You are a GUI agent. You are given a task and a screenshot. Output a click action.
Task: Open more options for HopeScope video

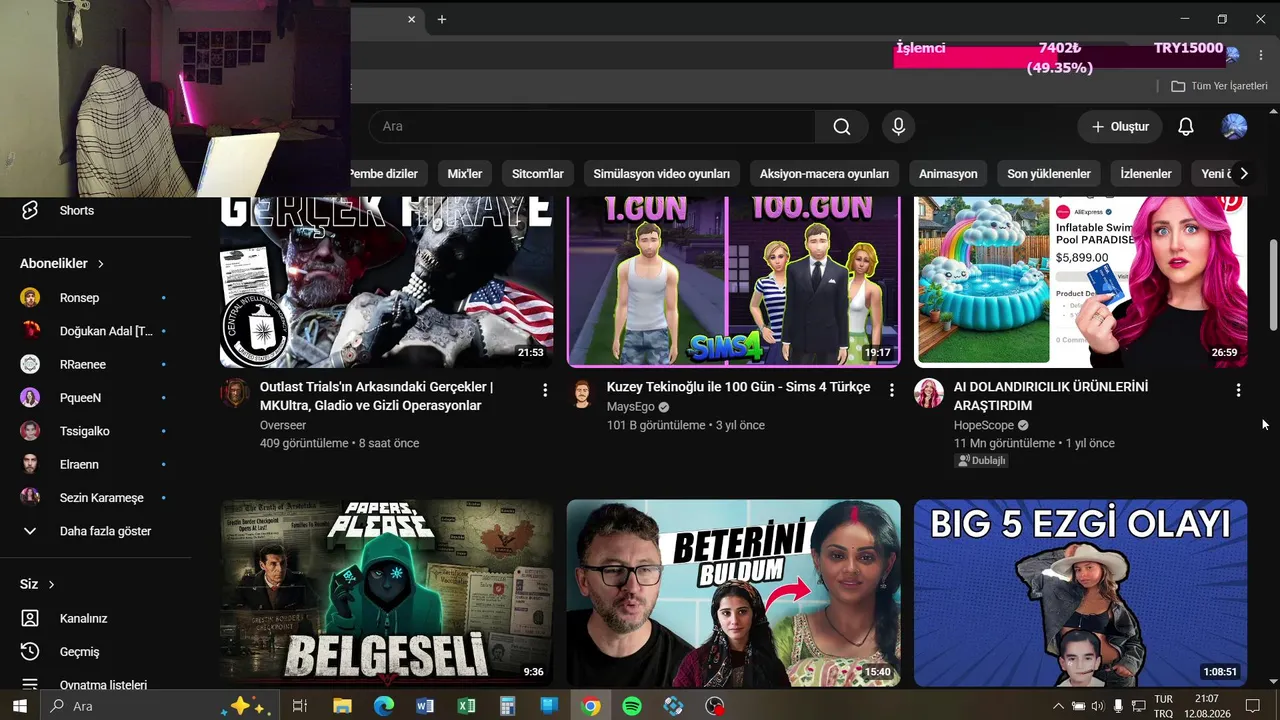pyautogui.click(x=1238, y=390)
